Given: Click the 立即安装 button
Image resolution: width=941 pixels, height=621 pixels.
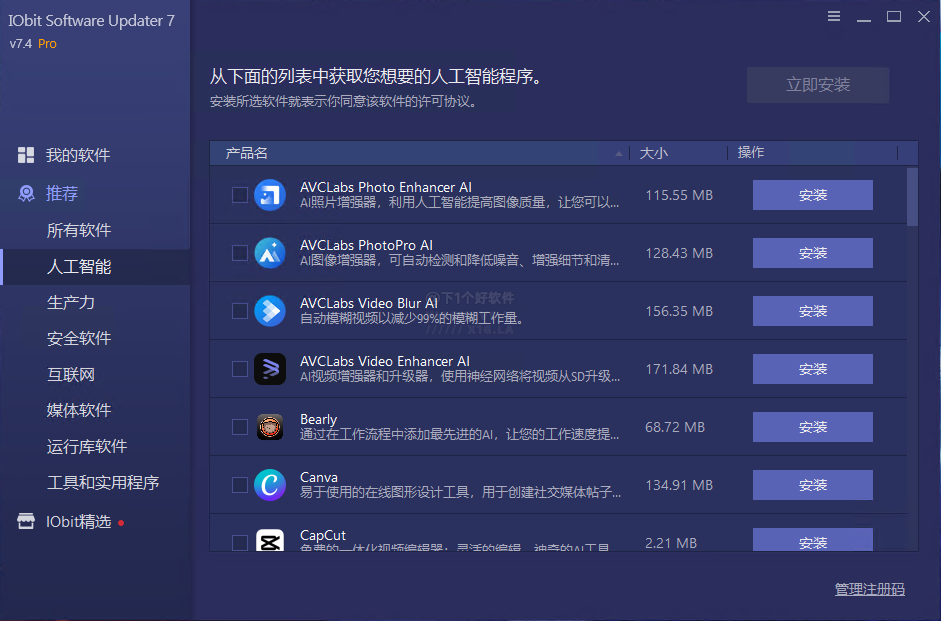Looking at the screenshot, I should [818, 85].
